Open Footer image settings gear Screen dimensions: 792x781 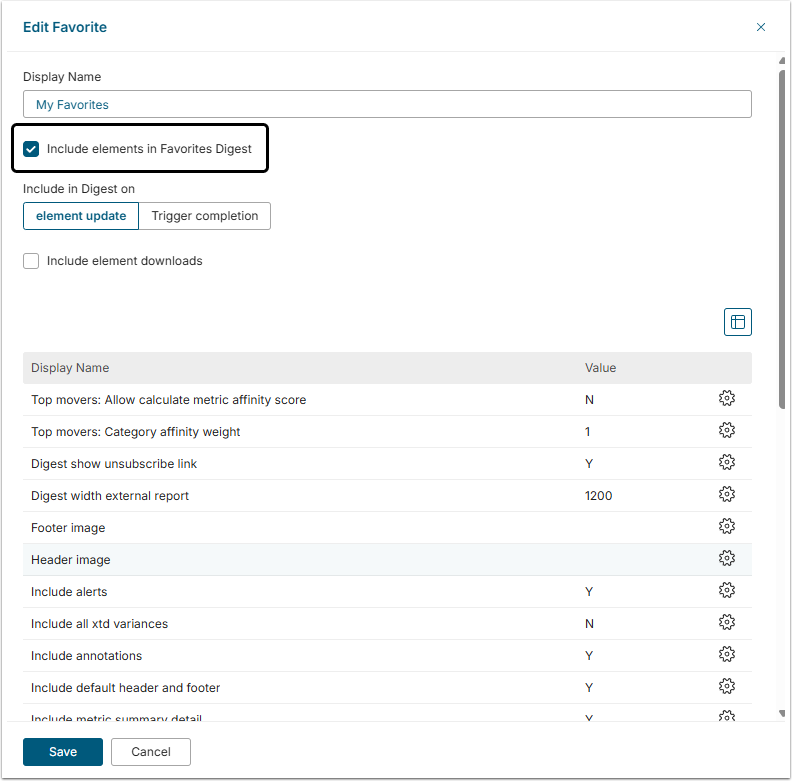click(x=727, y=527)
